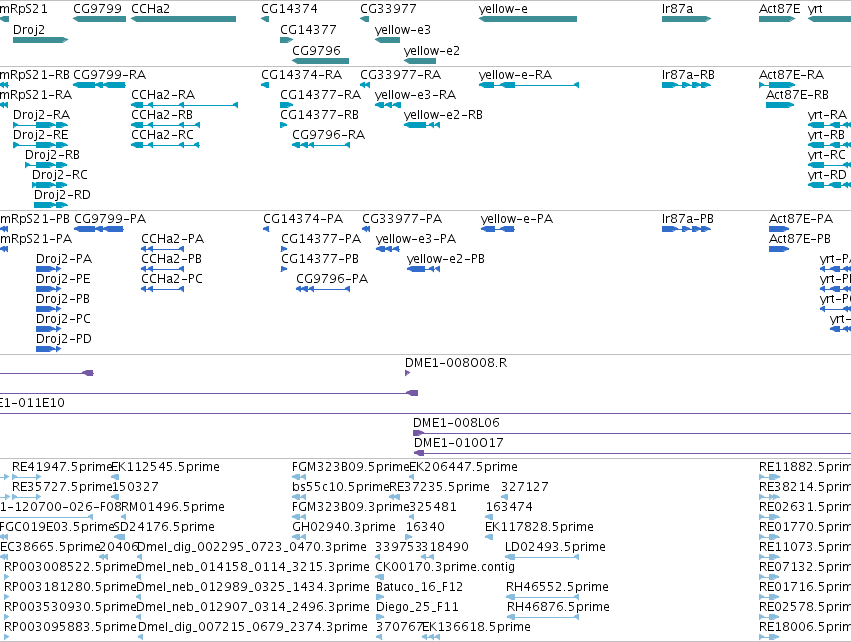This screenshot has width=851, height=642.
Task: Select transcript Droj2-RD
Action: [x=62, y=195]
